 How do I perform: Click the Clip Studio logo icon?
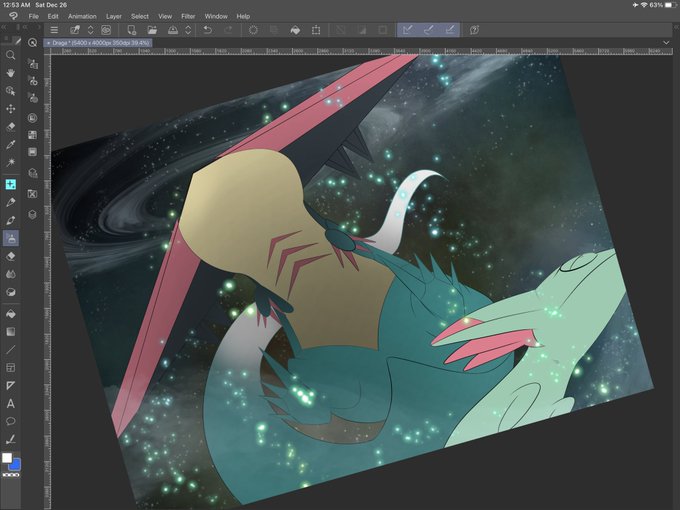(13, 16)
